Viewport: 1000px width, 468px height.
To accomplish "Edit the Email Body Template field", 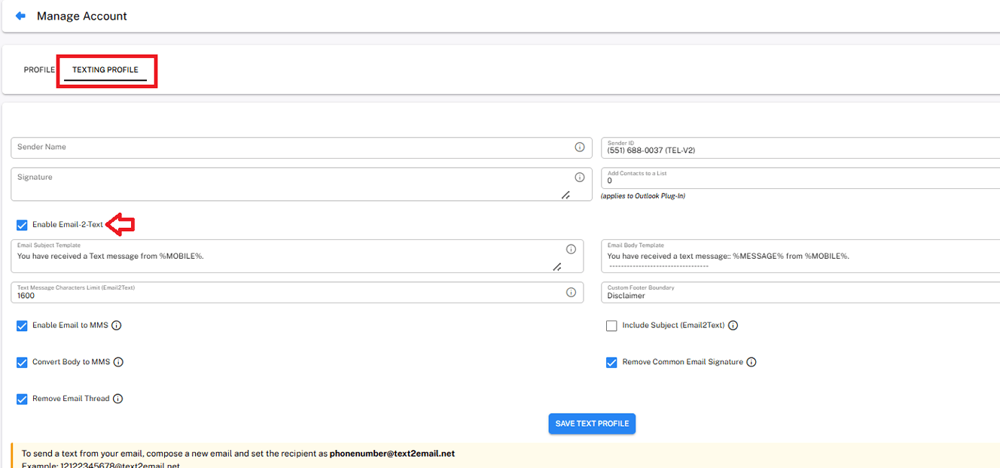I will coord(800,256).
